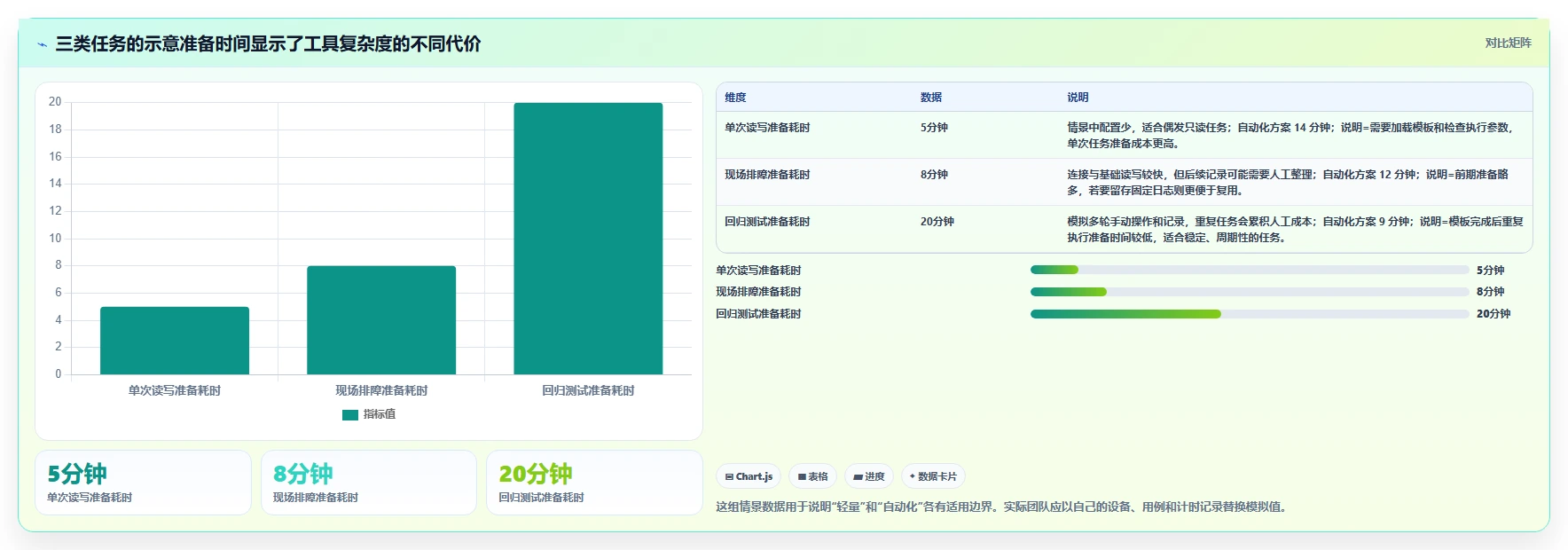Click the 8分钟 value after the progress bar
The image size is (1568, 550).
pyautogui.click(x=1490, y=292)
